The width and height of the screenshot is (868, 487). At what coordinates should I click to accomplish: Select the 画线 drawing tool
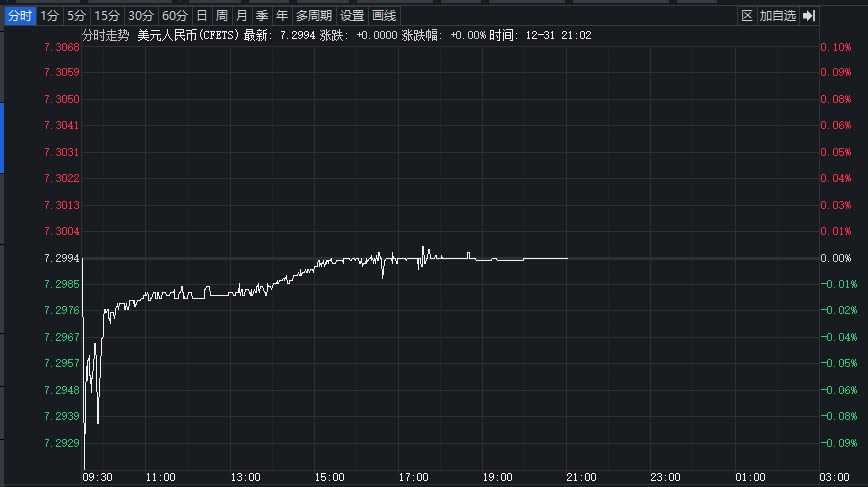[x=384, y=16]
